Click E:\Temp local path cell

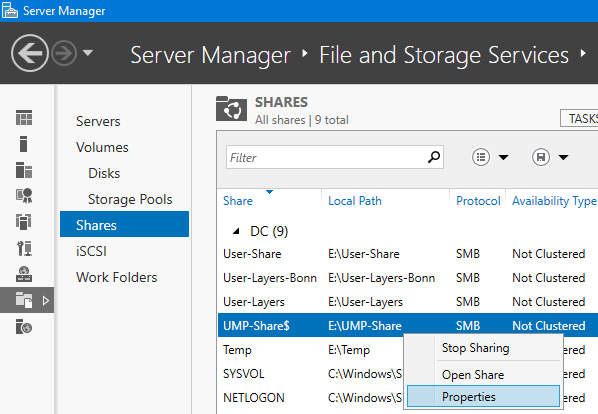(349, 350)
